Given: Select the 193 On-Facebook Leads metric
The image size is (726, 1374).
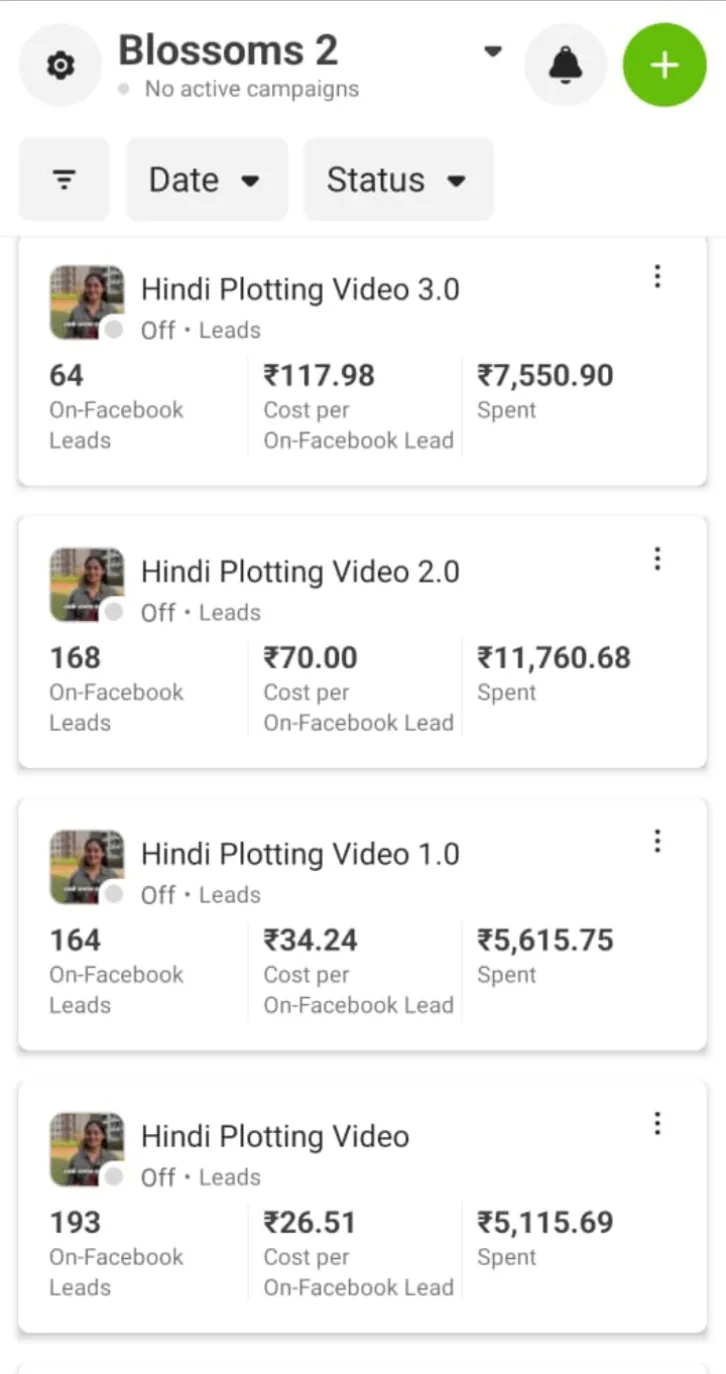Looking at the screenshot, I should (76, 1222).
